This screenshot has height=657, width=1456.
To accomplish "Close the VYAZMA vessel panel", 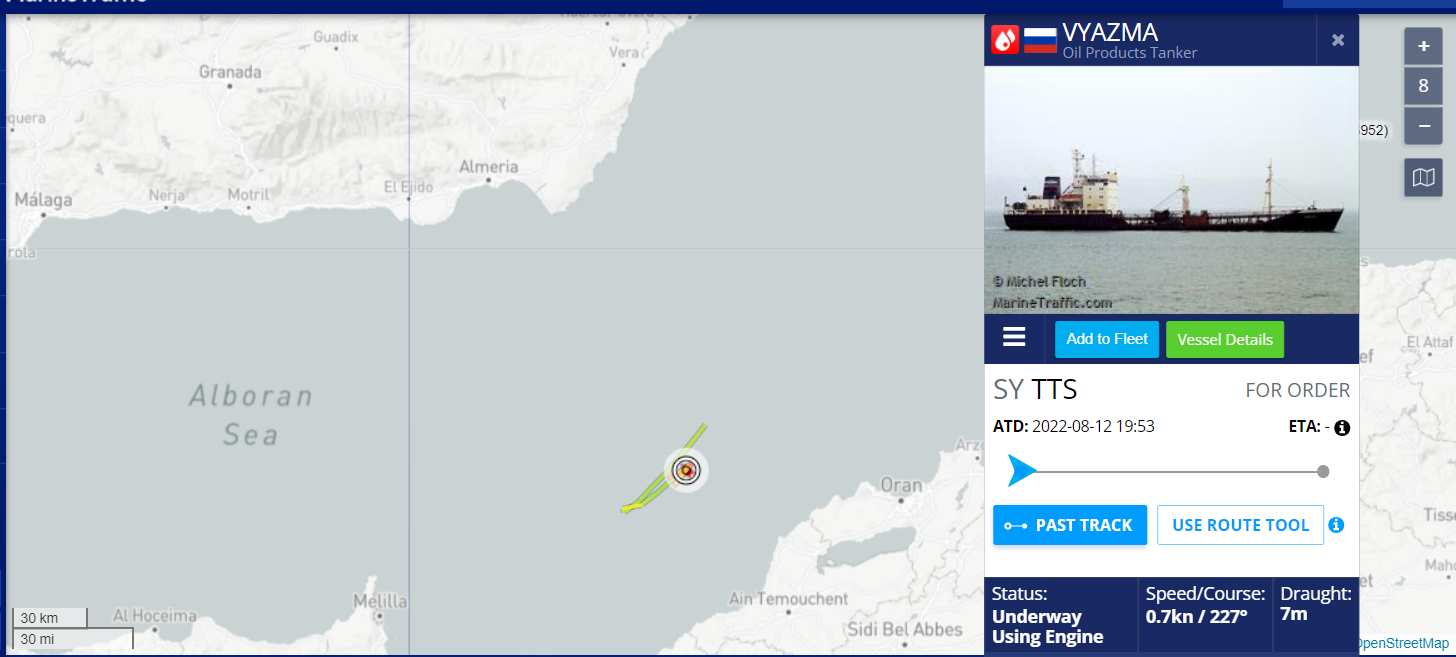I will click(1338, 40).
